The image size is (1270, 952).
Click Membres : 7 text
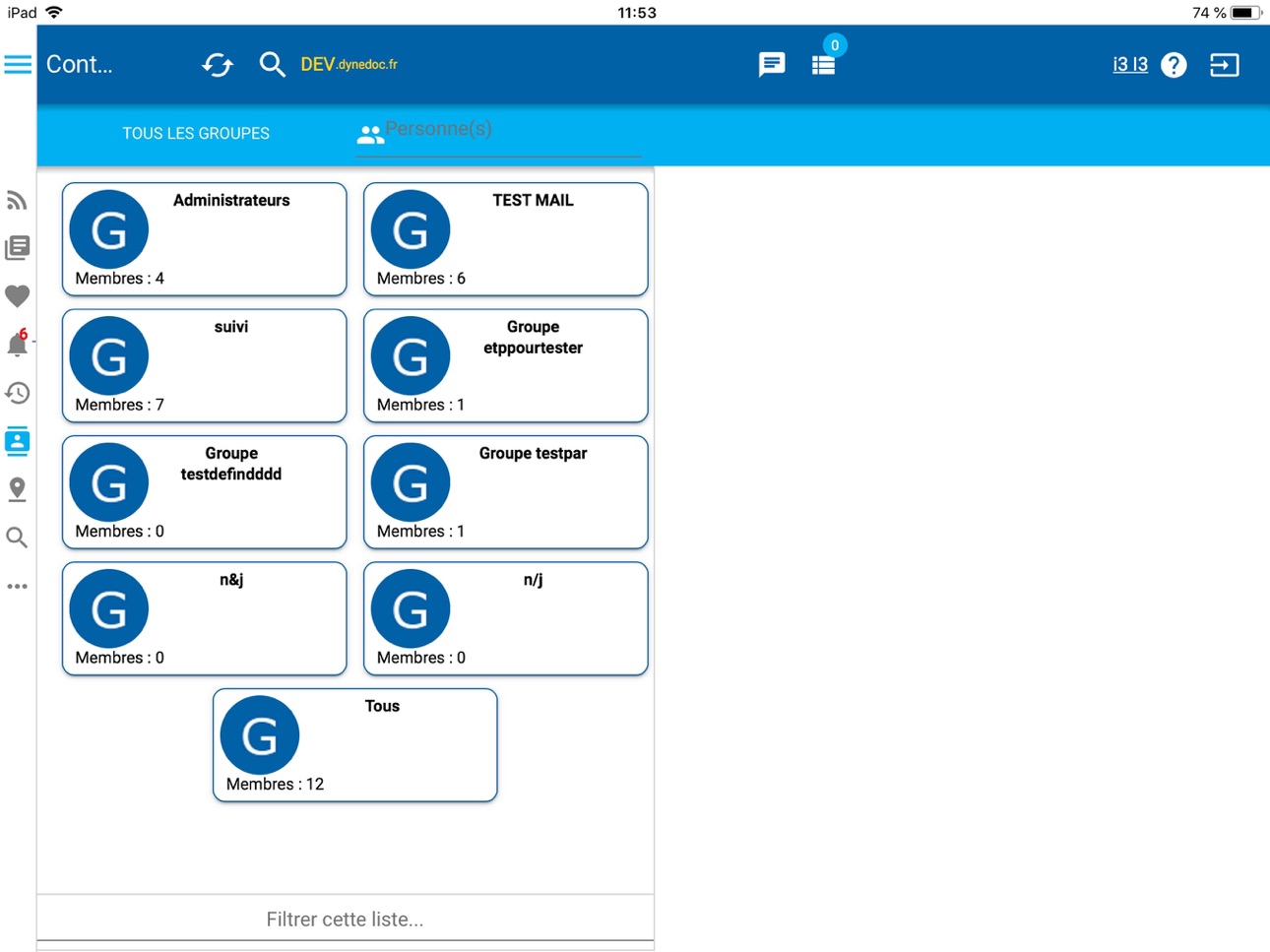[x=119, y=405]
